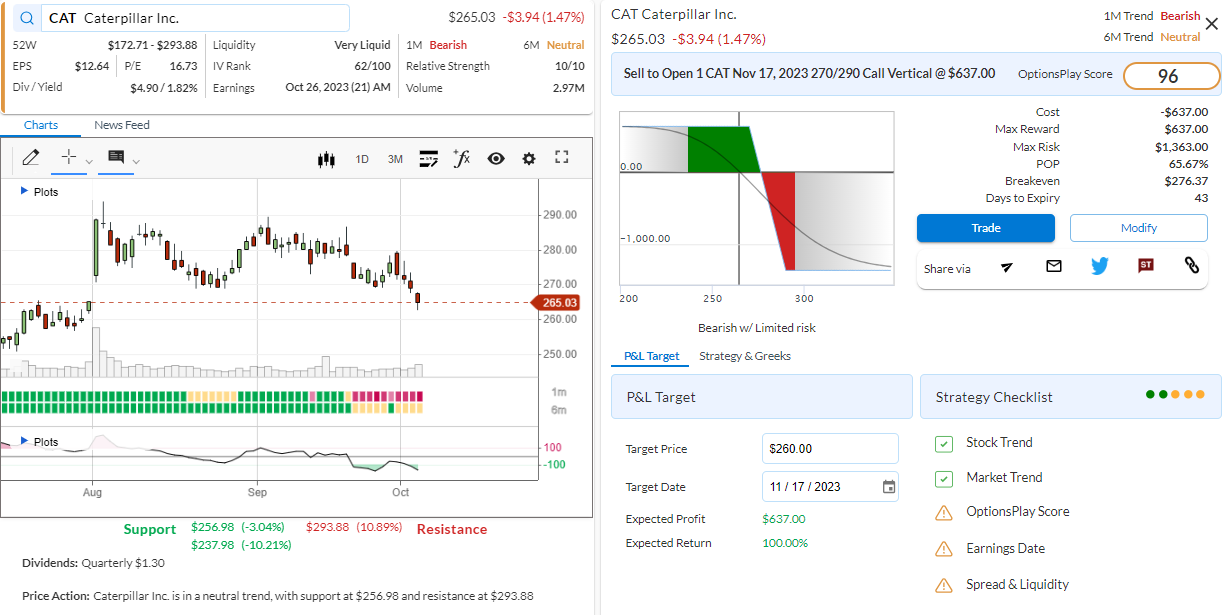Expand the chart to fullscreen

pyautogui.click(x=562, y=158)
